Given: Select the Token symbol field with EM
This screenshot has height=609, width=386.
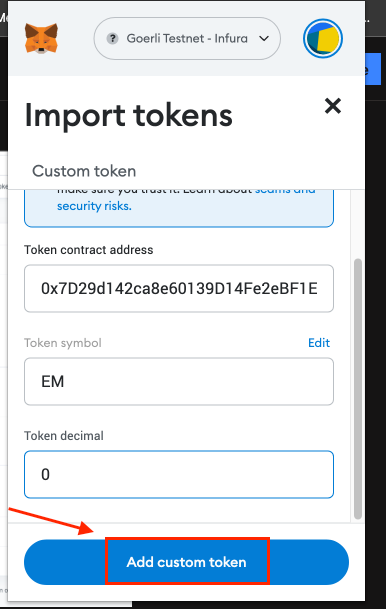Looking at the screenshot, I should [x=179, y=381].
